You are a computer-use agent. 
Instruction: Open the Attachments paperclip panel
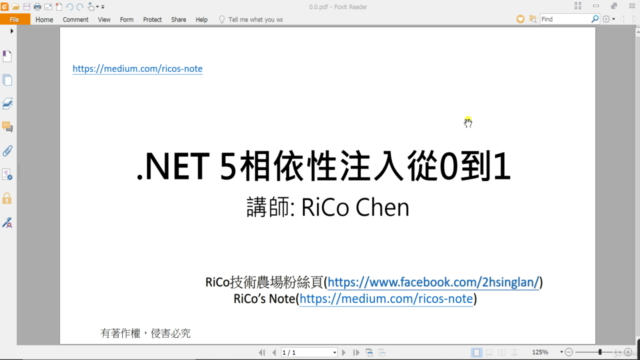point(7,151)
